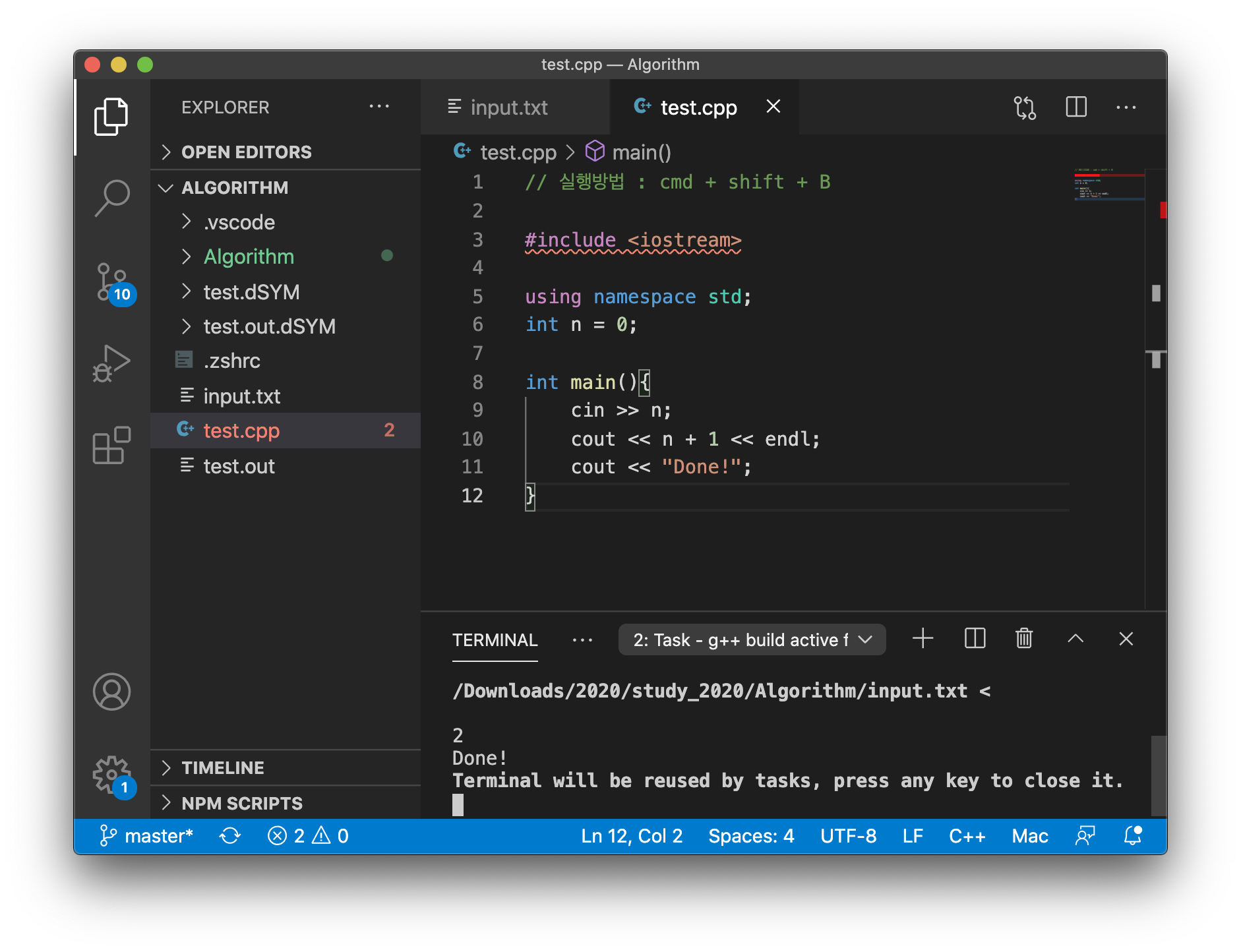Switch to the input.txt tab
Screen dimensions: 1241x952
(509, 107)
